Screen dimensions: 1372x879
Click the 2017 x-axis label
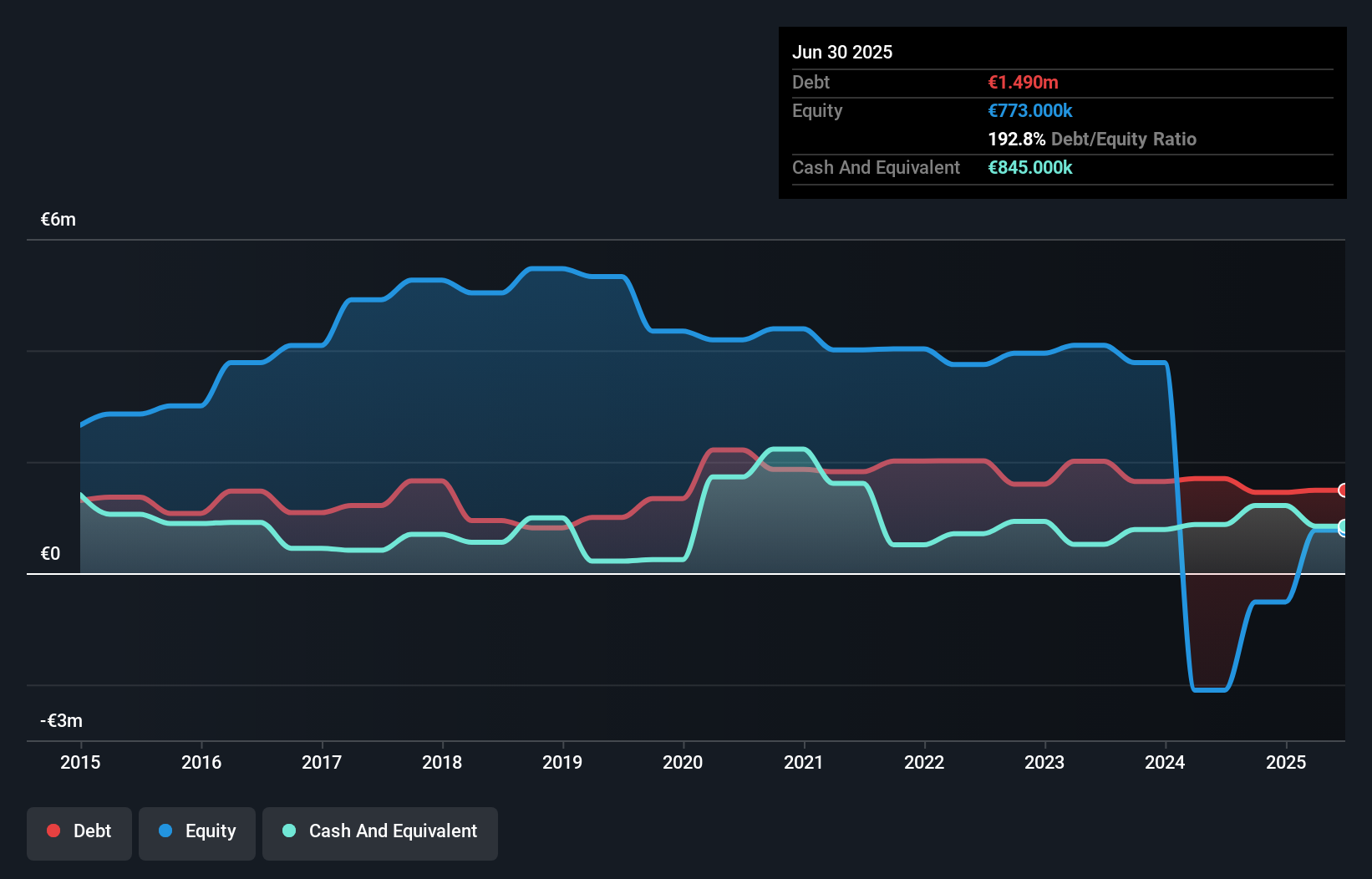point(322,762)
